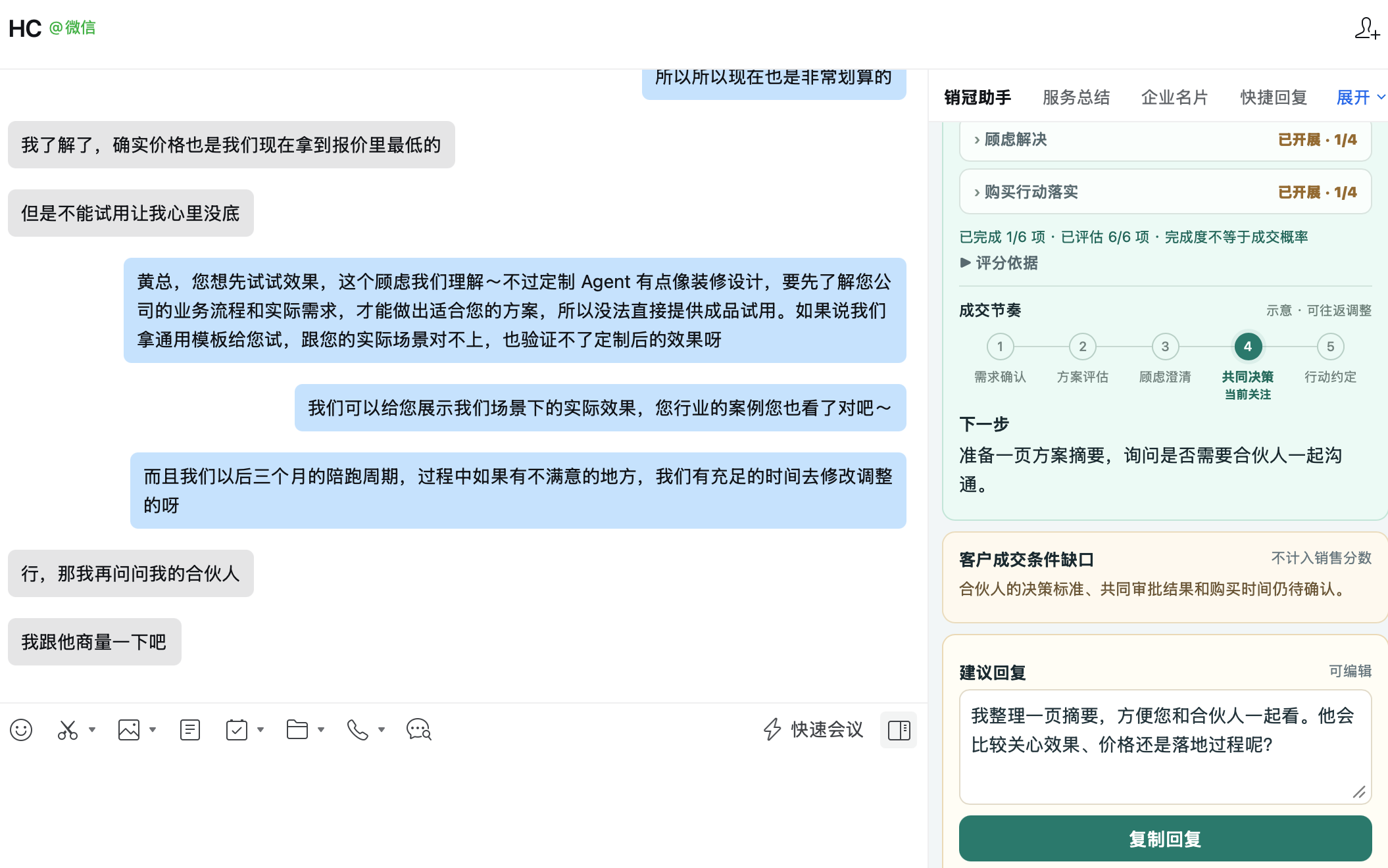Image resolution: width=1388 pixels, height=868 pixels.
Task: Open the folder file icon
Action: [297, 730]
